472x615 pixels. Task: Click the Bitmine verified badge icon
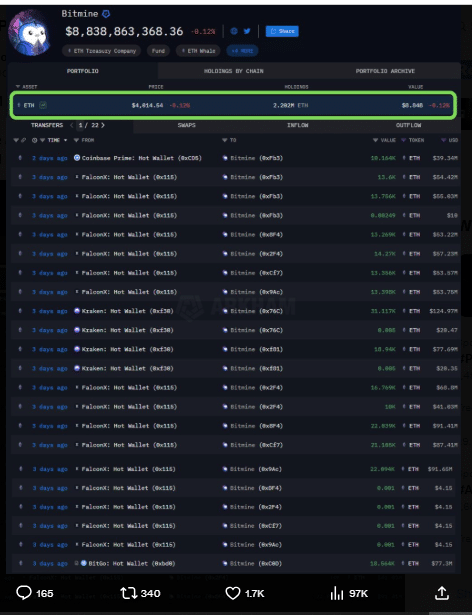(x=106, y=14)
